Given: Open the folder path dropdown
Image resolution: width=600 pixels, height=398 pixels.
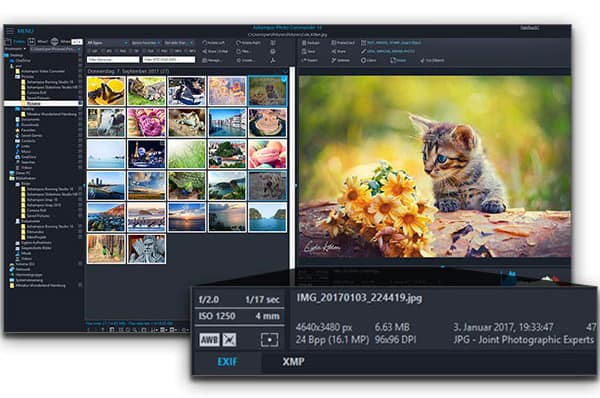Looking at the screenshot, I should click(x=55, y=49).
